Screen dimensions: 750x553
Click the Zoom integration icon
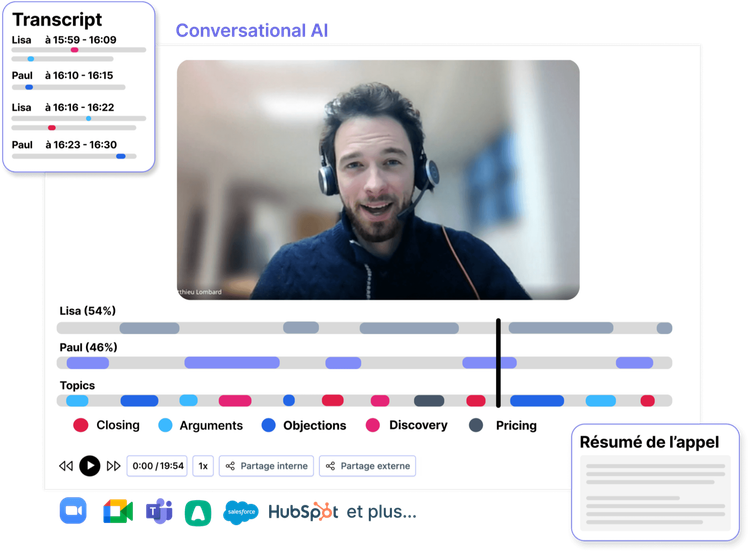point(73,511)
